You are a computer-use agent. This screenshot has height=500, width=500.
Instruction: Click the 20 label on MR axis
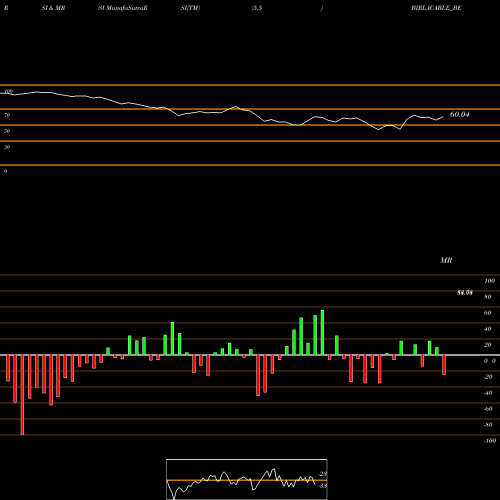coord(488,345)
